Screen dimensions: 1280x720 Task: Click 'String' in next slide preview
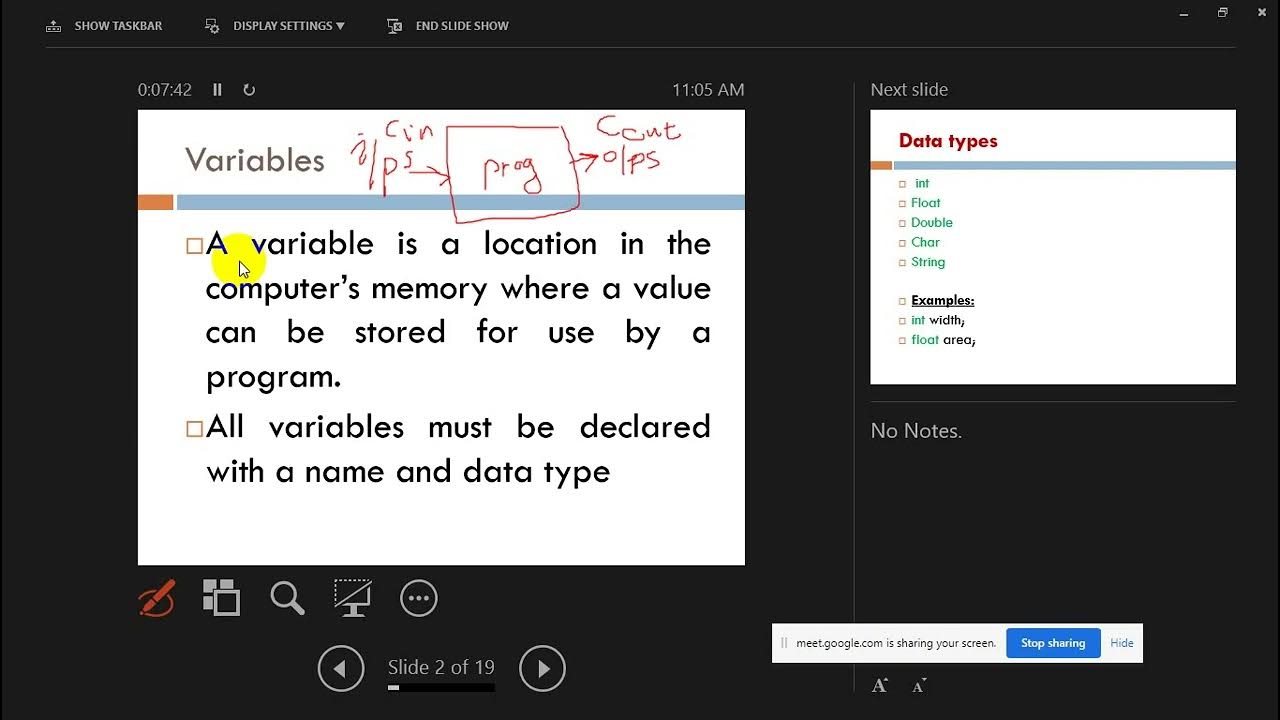coord(928,262)
